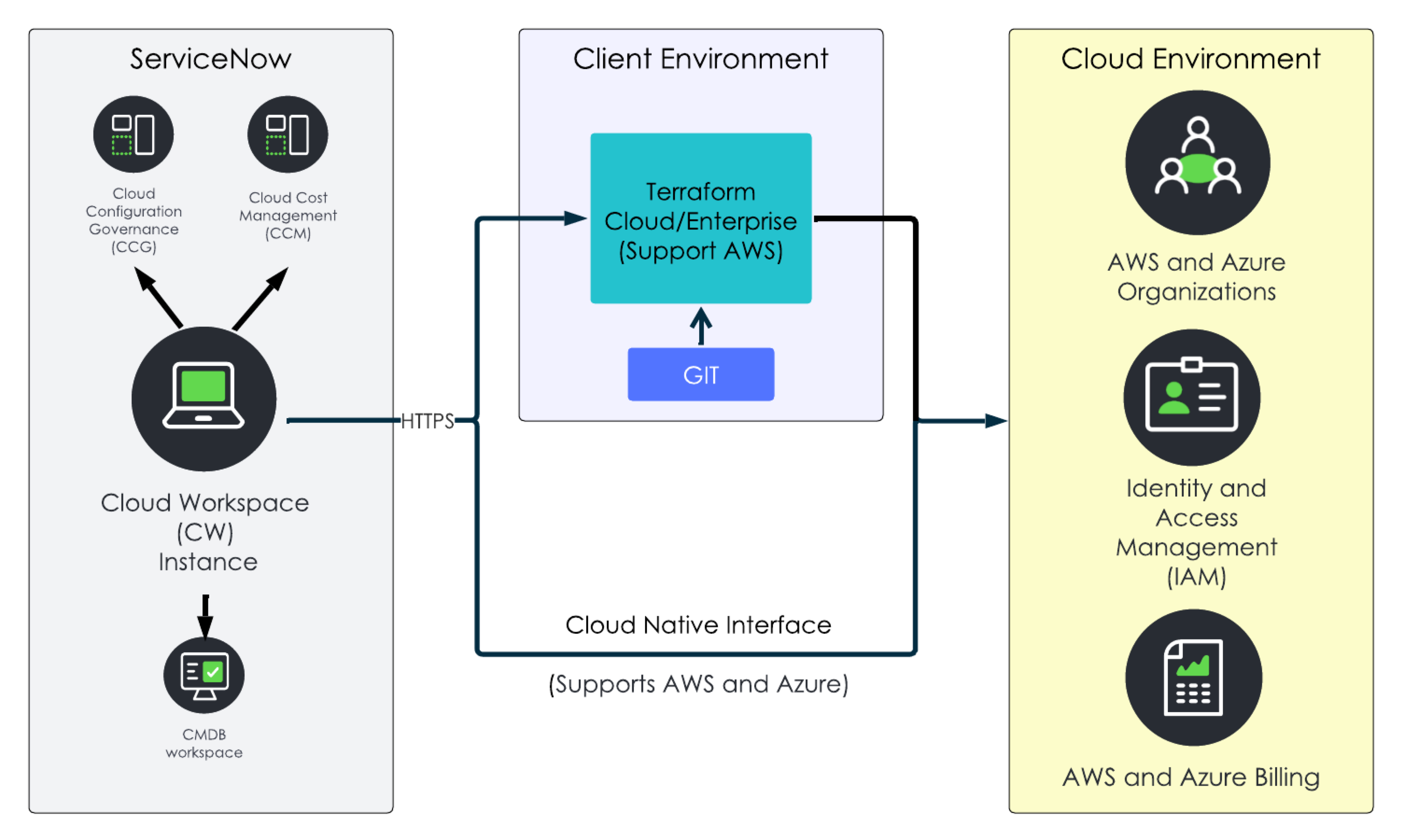This screenshot has width=1404, height=840.
Task: Click the Client Environment heading
Action: coord(701,59)
